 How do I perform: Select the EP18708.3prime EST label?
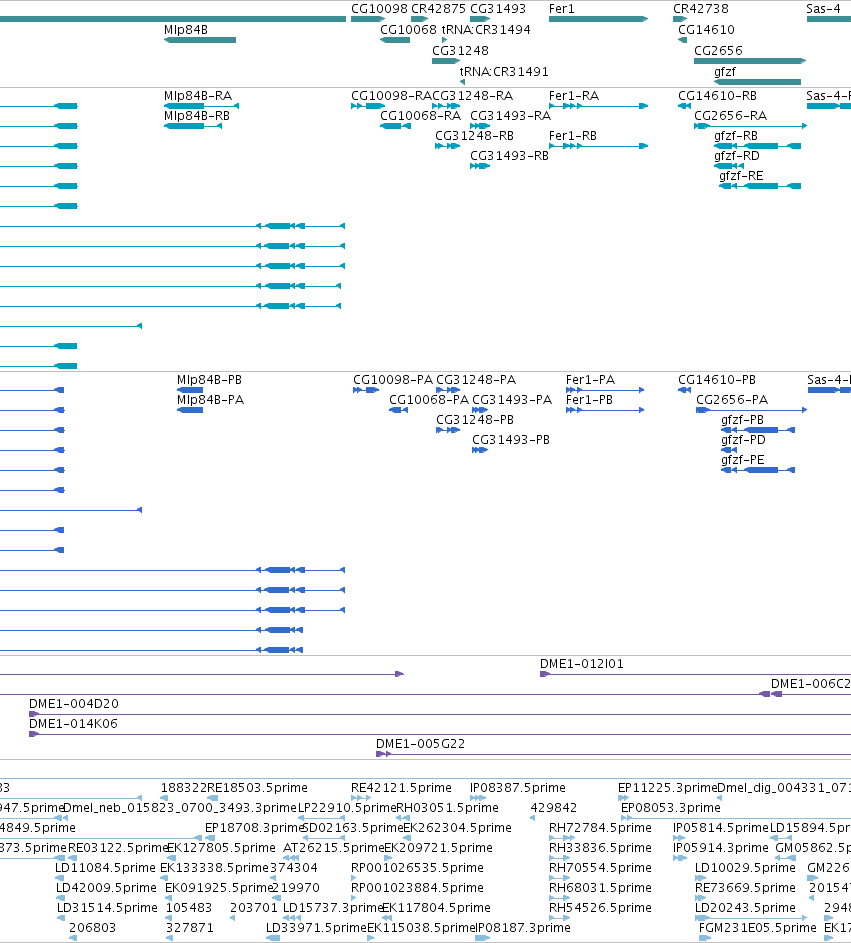coord(255,828)
